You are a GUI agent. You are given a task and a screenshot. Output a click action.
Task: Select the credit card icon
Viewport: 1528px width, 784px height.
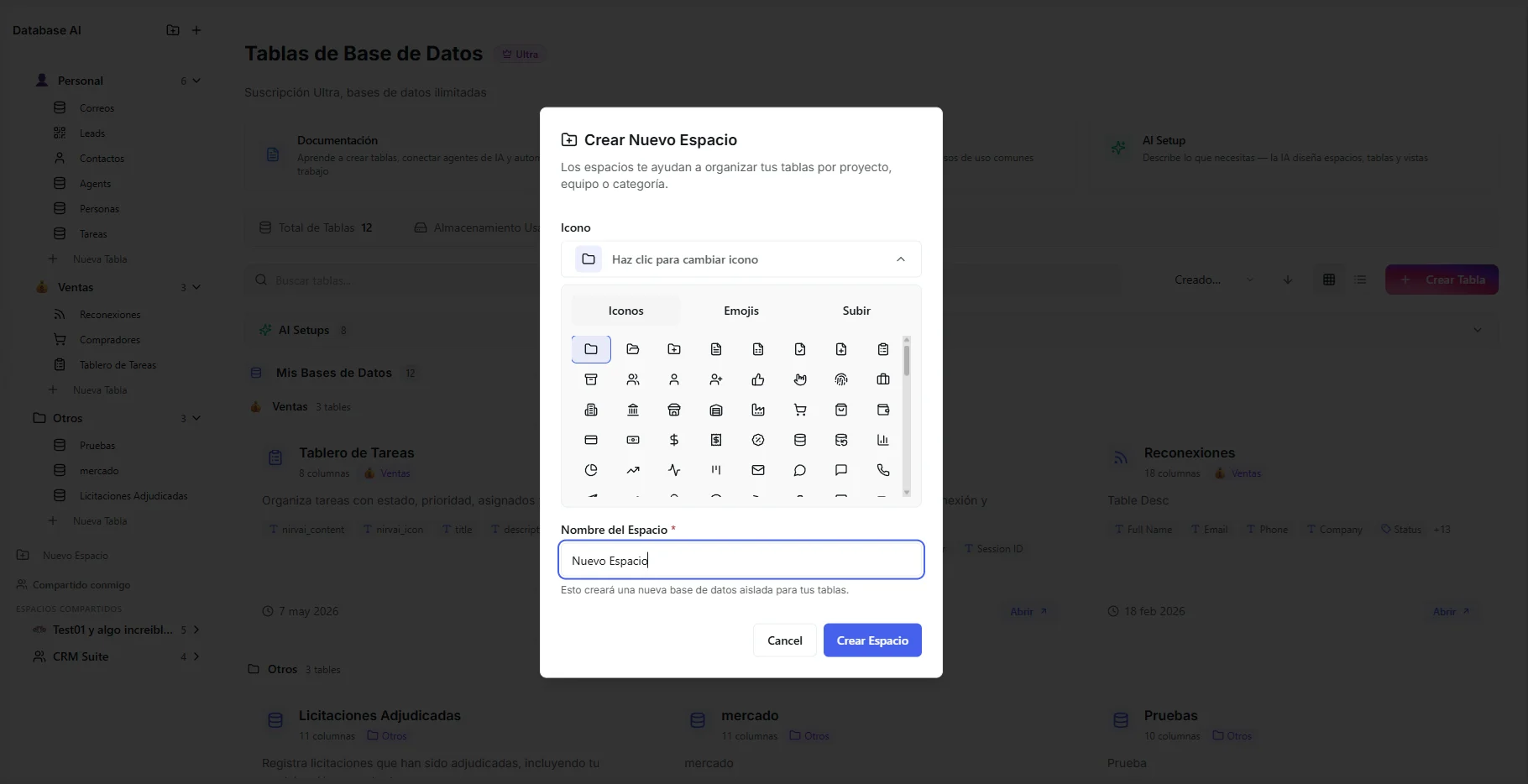point(591,440)
